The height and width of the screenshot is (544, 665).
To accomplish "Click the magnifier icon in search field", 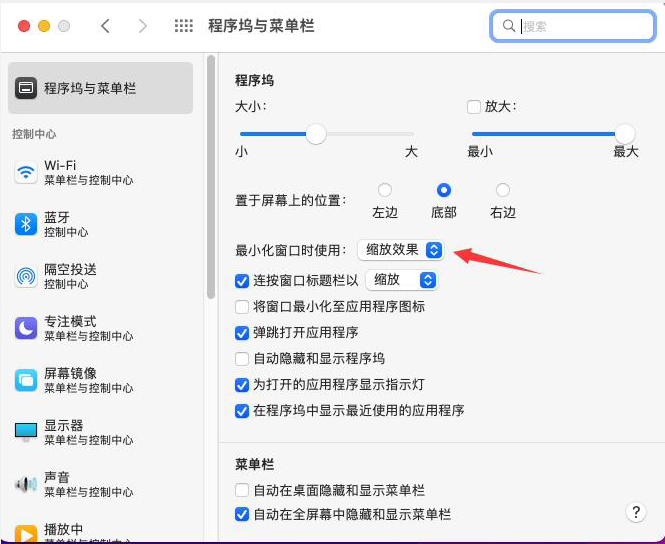I will click(x=508, y=26).
